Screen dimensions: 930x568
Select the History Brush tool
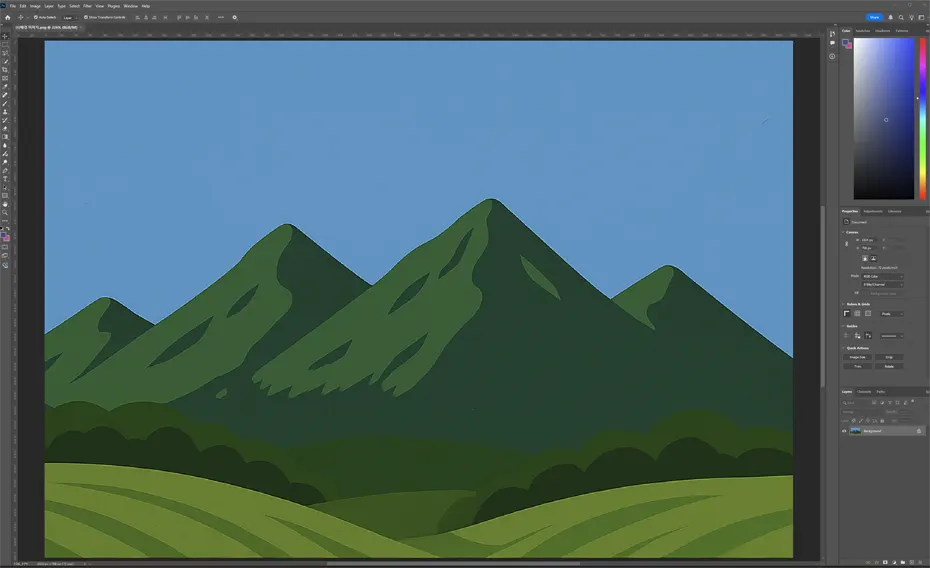[x=5, y=120]
